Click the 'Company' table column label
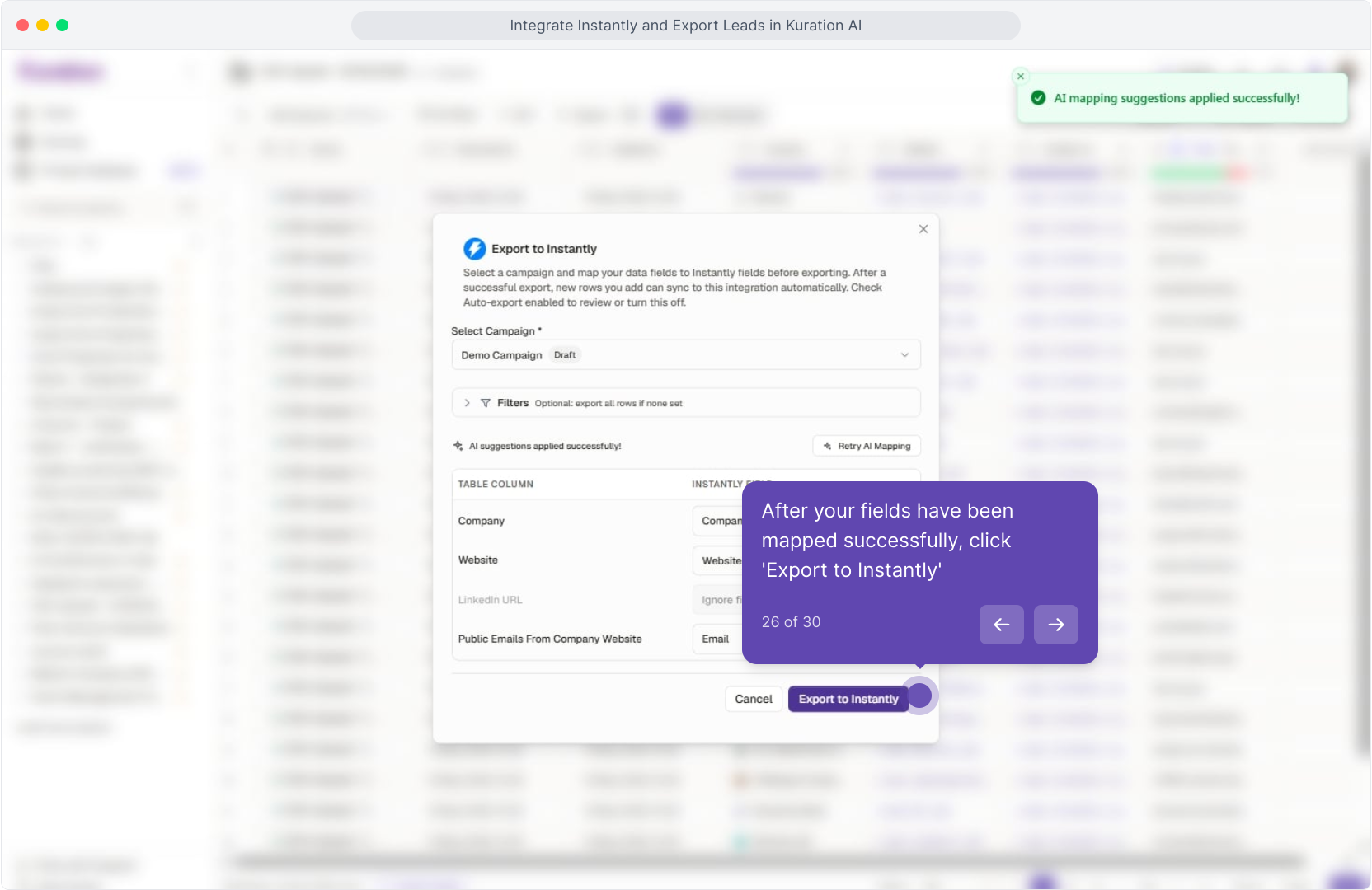The width and height of the screenshot is (1372, 890). 482,521
